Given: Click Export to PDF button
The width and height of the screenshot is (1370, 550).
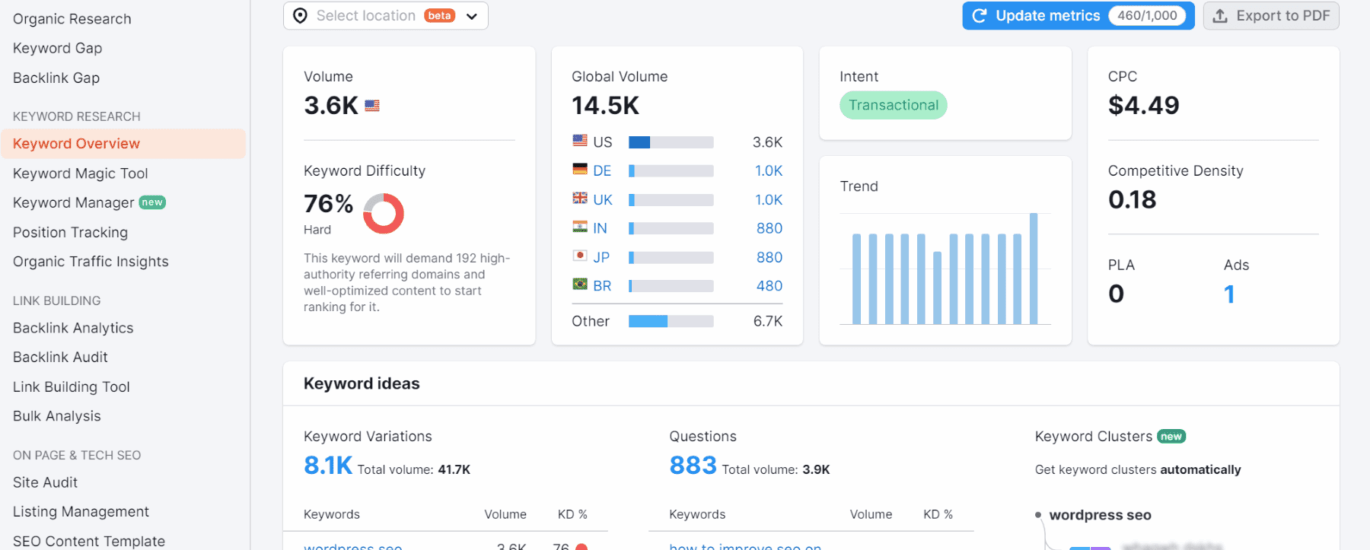Looking at the screenshot, I should [x=1271, y=16].
